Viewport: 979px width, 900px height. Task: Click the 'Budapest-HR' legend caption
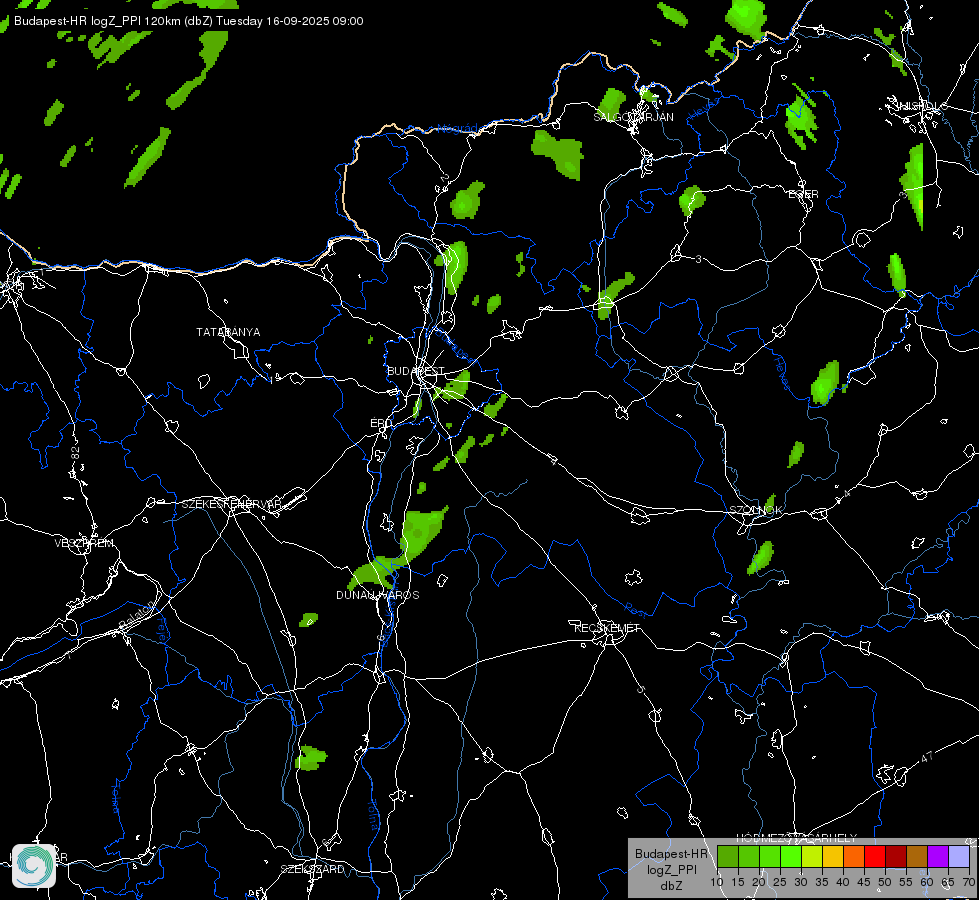[x=671, y=854]
